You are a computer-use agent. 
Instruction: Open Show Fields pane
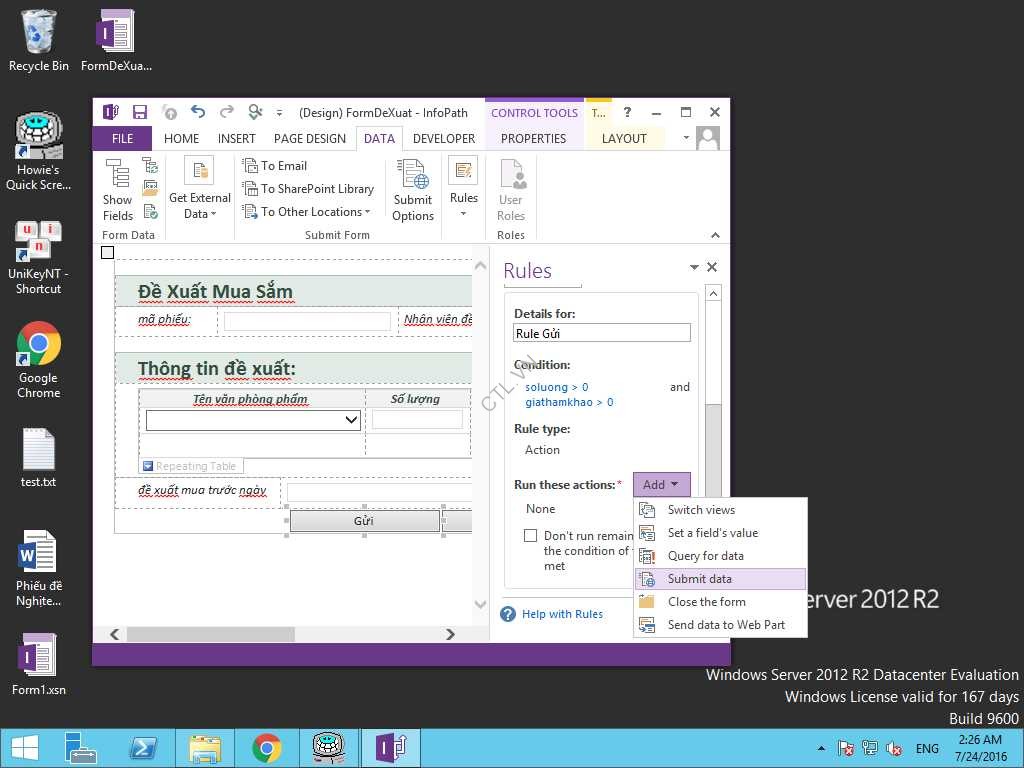point(118,191)
